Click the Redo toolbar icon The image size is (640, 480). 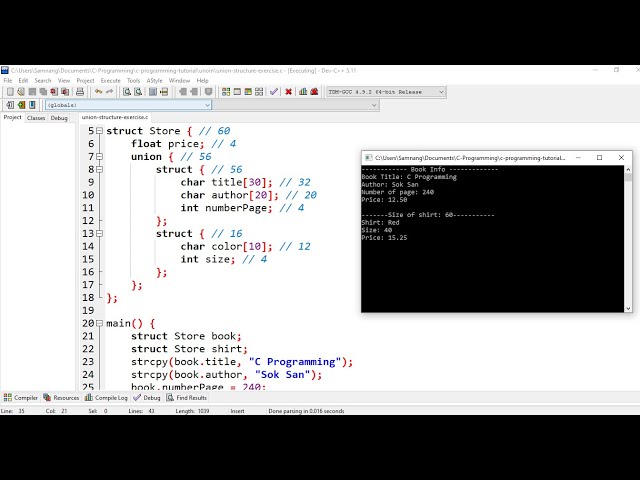coord(109,92)
